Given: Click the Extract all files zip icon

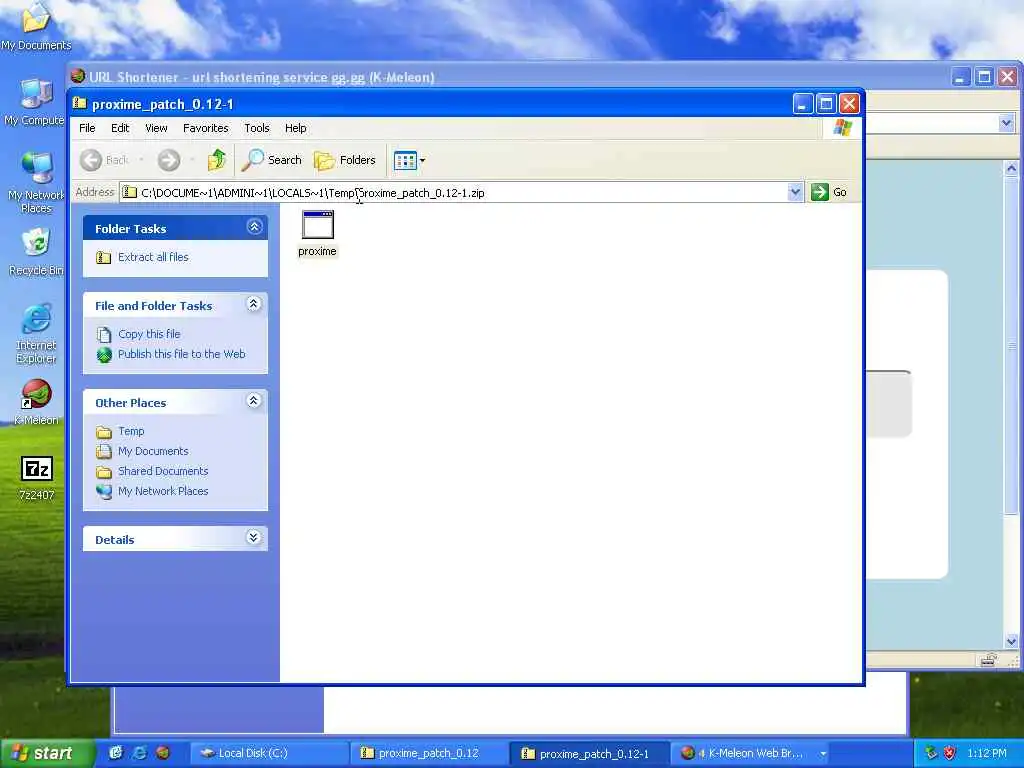Looking at the screenshot, I should pos(103,257).
